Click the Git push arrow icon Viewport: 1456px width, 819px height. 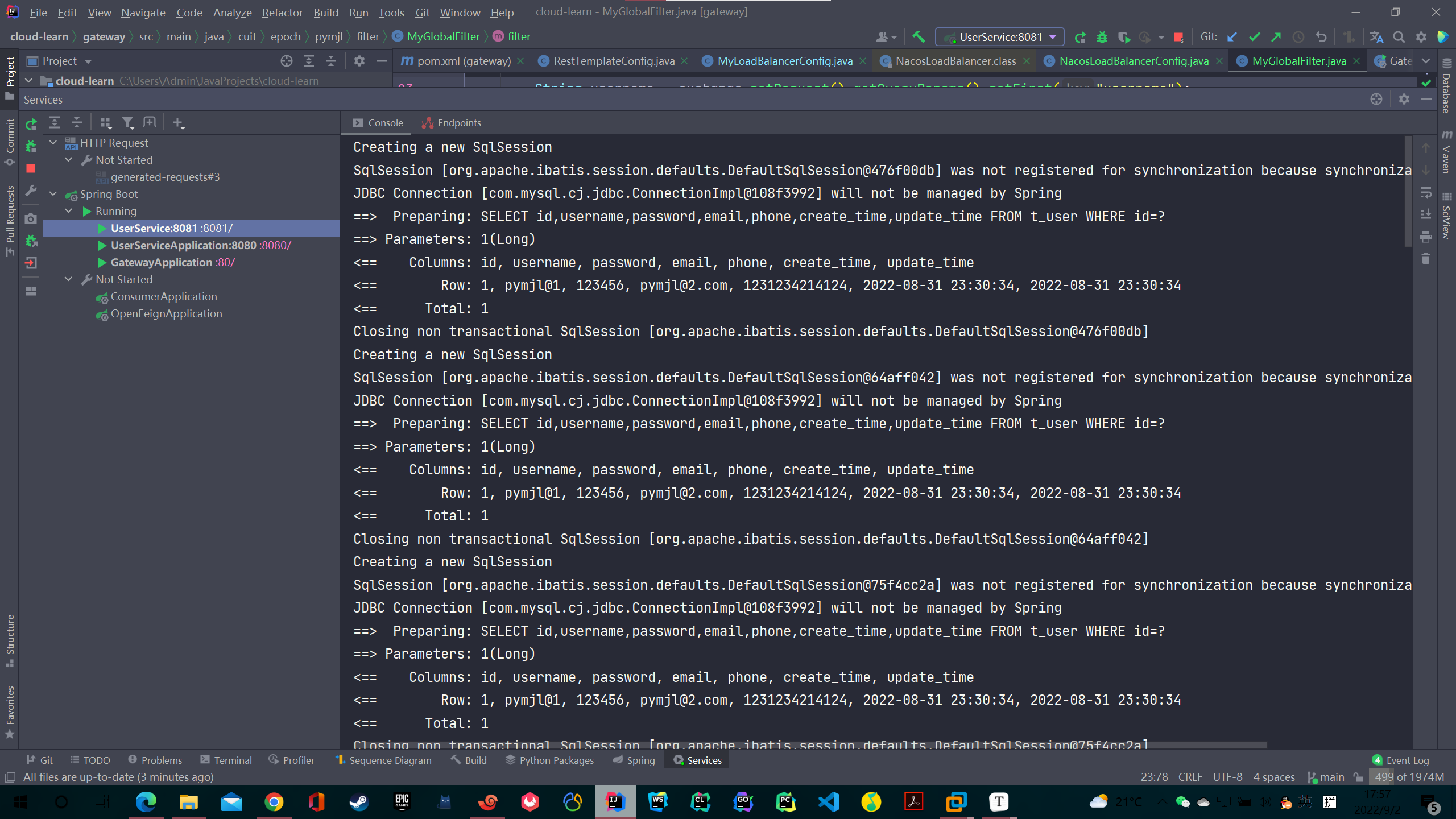pyautogui.click(x=1276, y=37)
